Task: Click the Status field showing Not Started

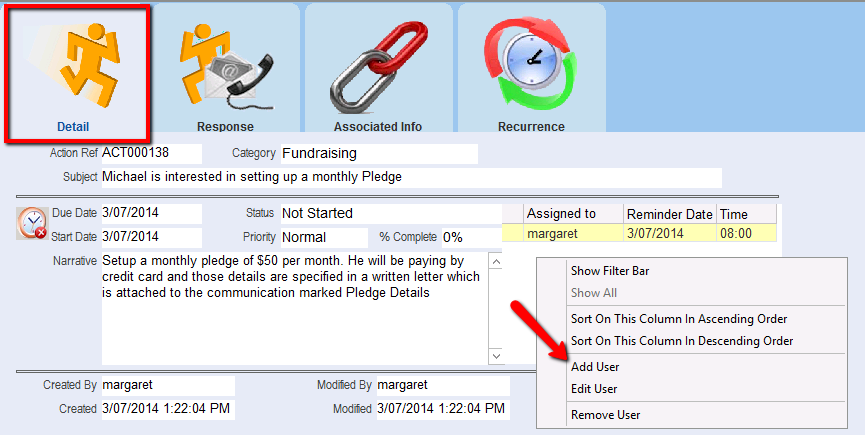Action: pos(390,213)
